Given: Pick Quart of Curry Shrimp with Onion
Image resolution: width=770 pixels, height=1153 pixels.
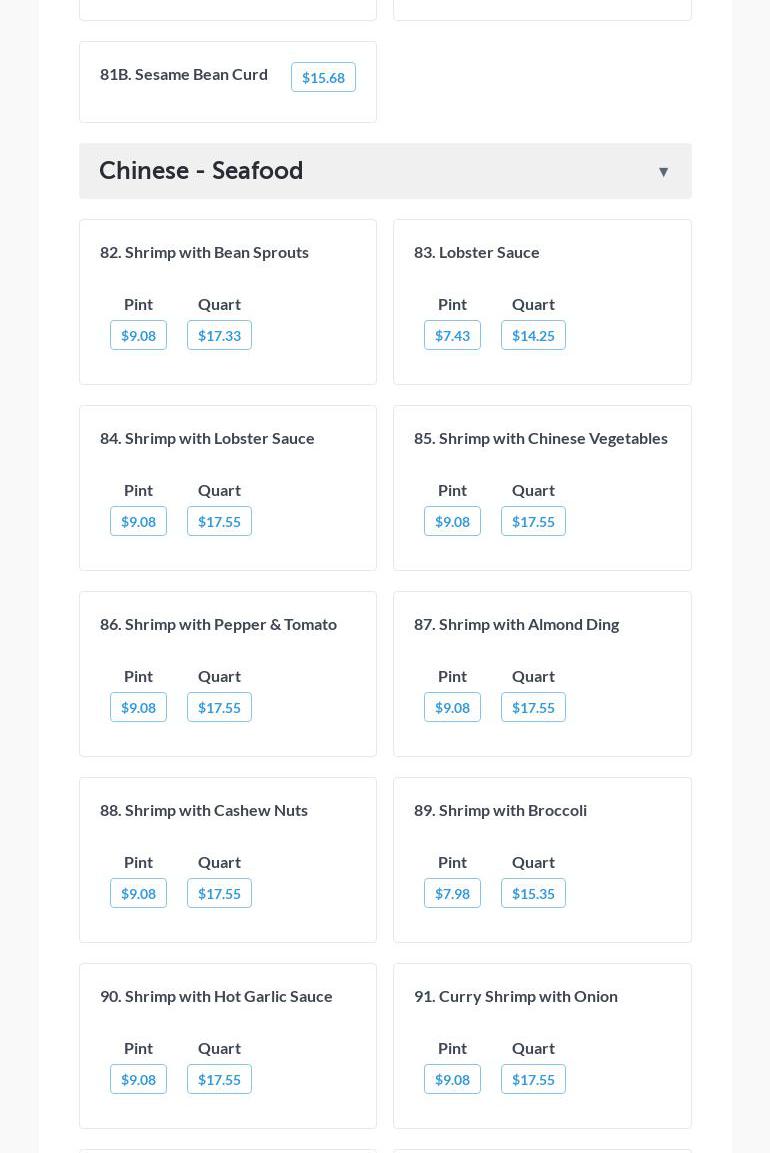Looking at the screenshot, I should pyautogui.click(x=533, y=1080).
